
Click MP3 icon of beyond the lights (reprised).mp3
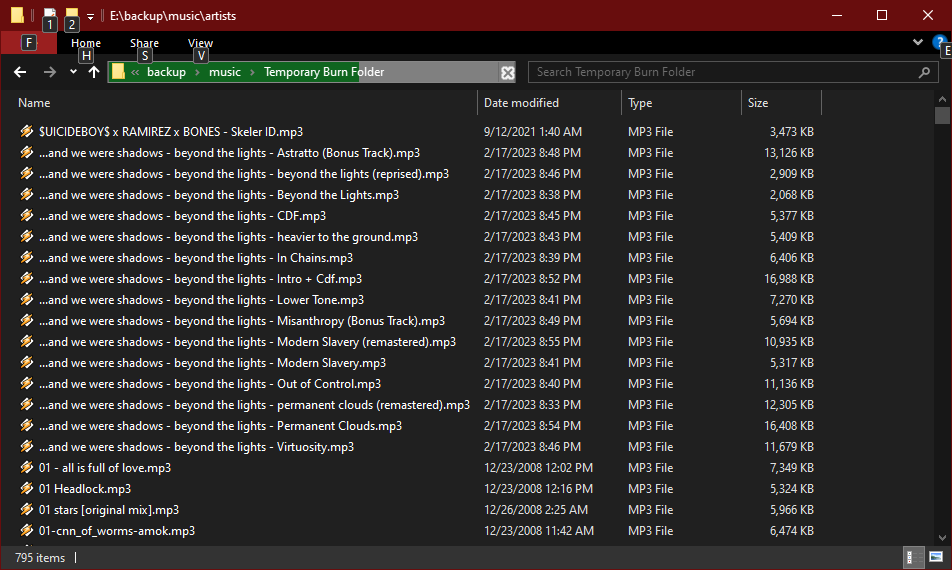point(26,174)
